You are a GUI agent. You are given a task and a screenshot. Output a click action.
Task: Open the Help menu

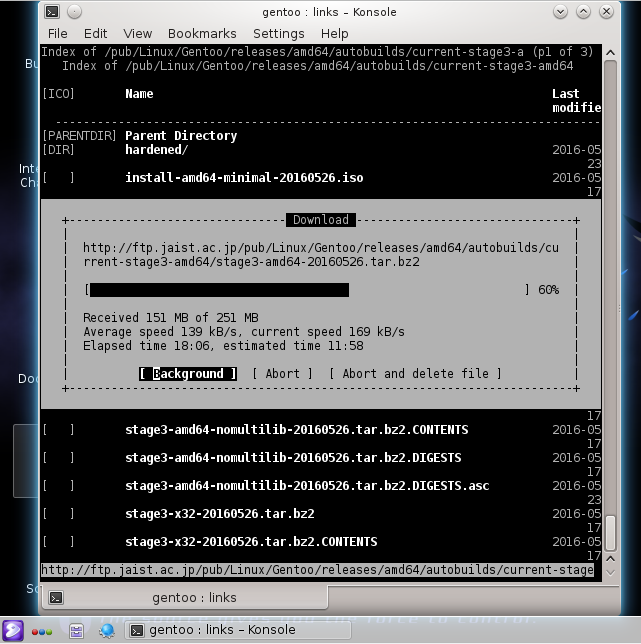coord(335,34)
